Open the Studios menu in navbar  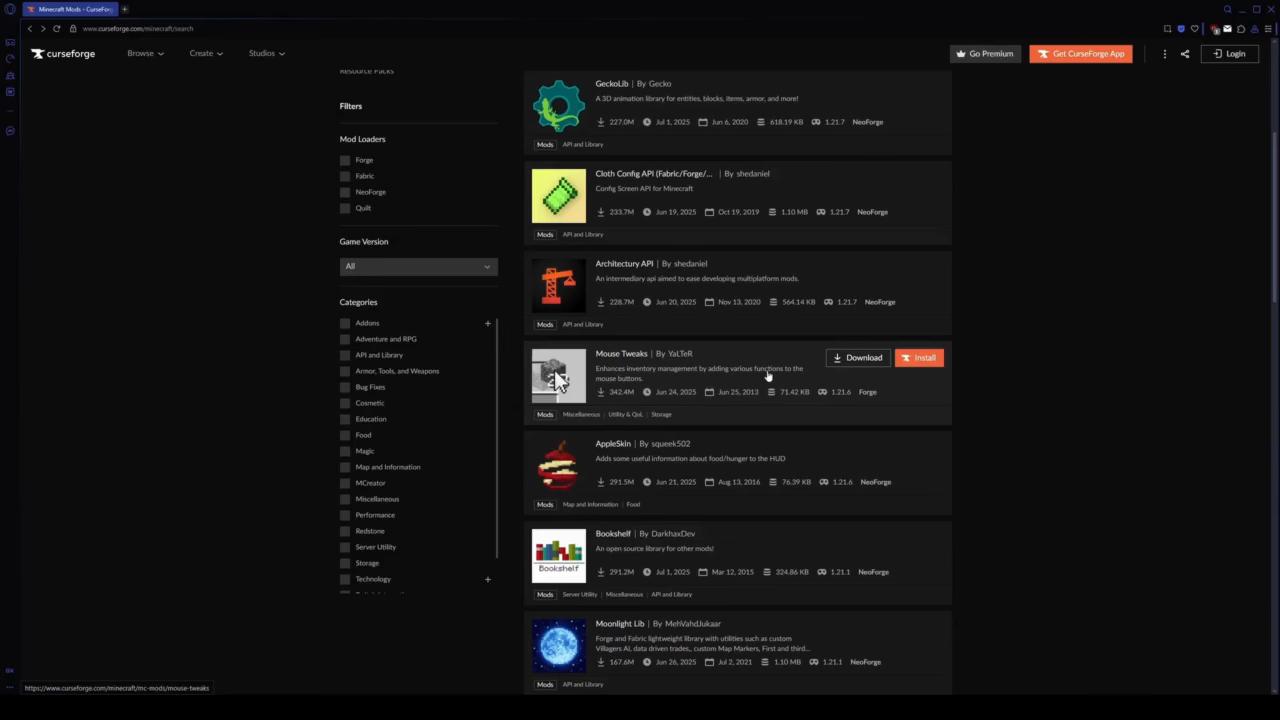(x=266, y=54)
